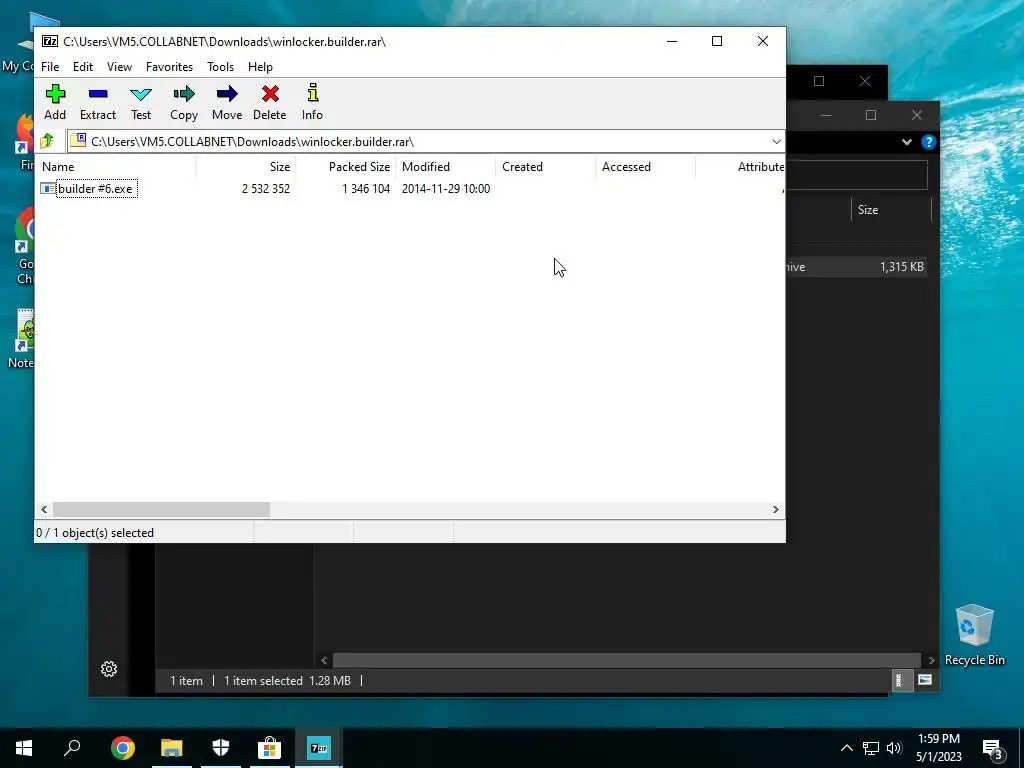1024x768 pixels.
Task: Click the 0 / 1 object(s) selected status
Action: tap(95, 533)
